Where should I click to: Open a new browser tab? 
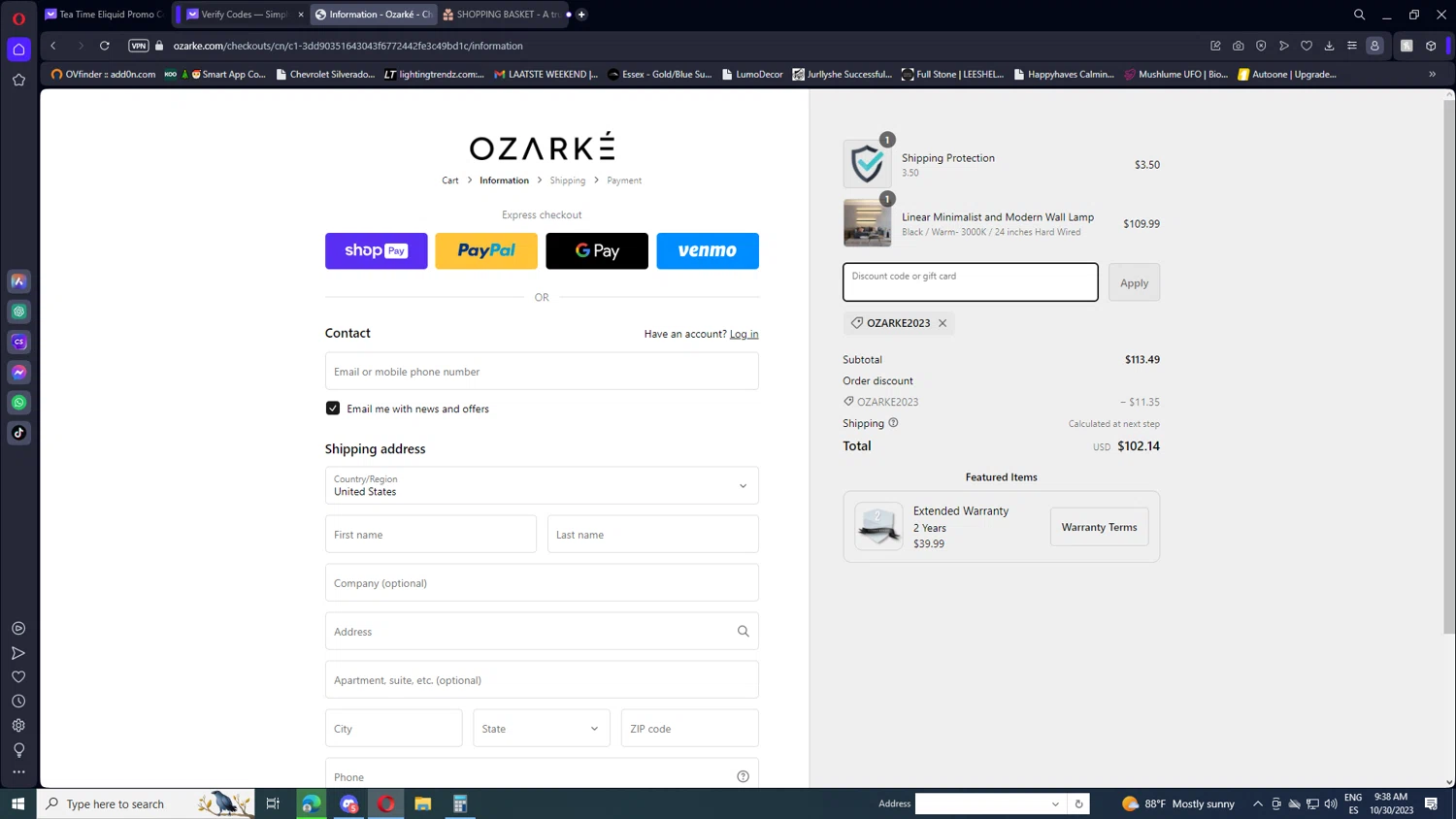pos(581,15)
